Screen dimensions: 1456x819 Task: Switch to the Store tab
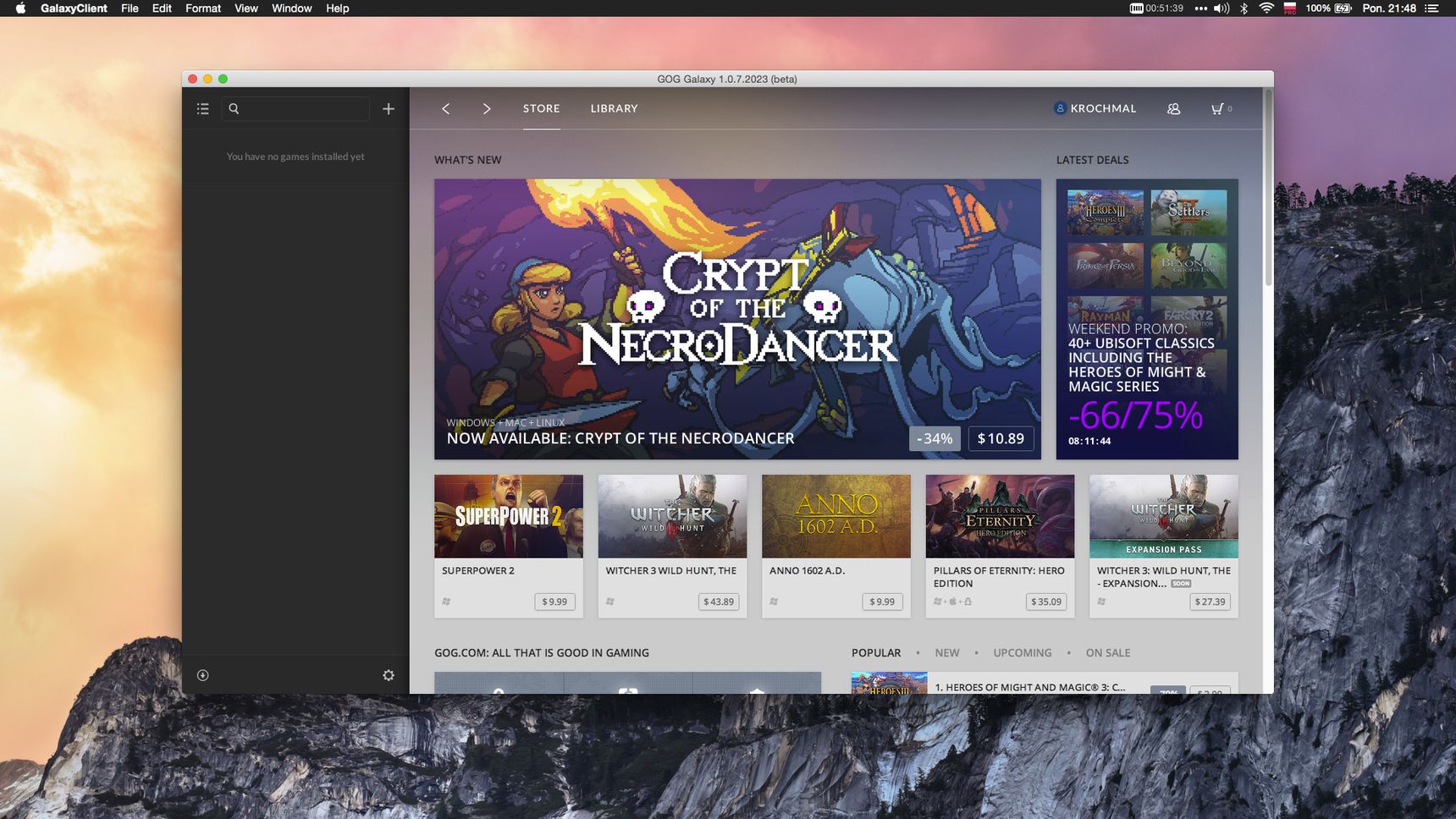541,108
